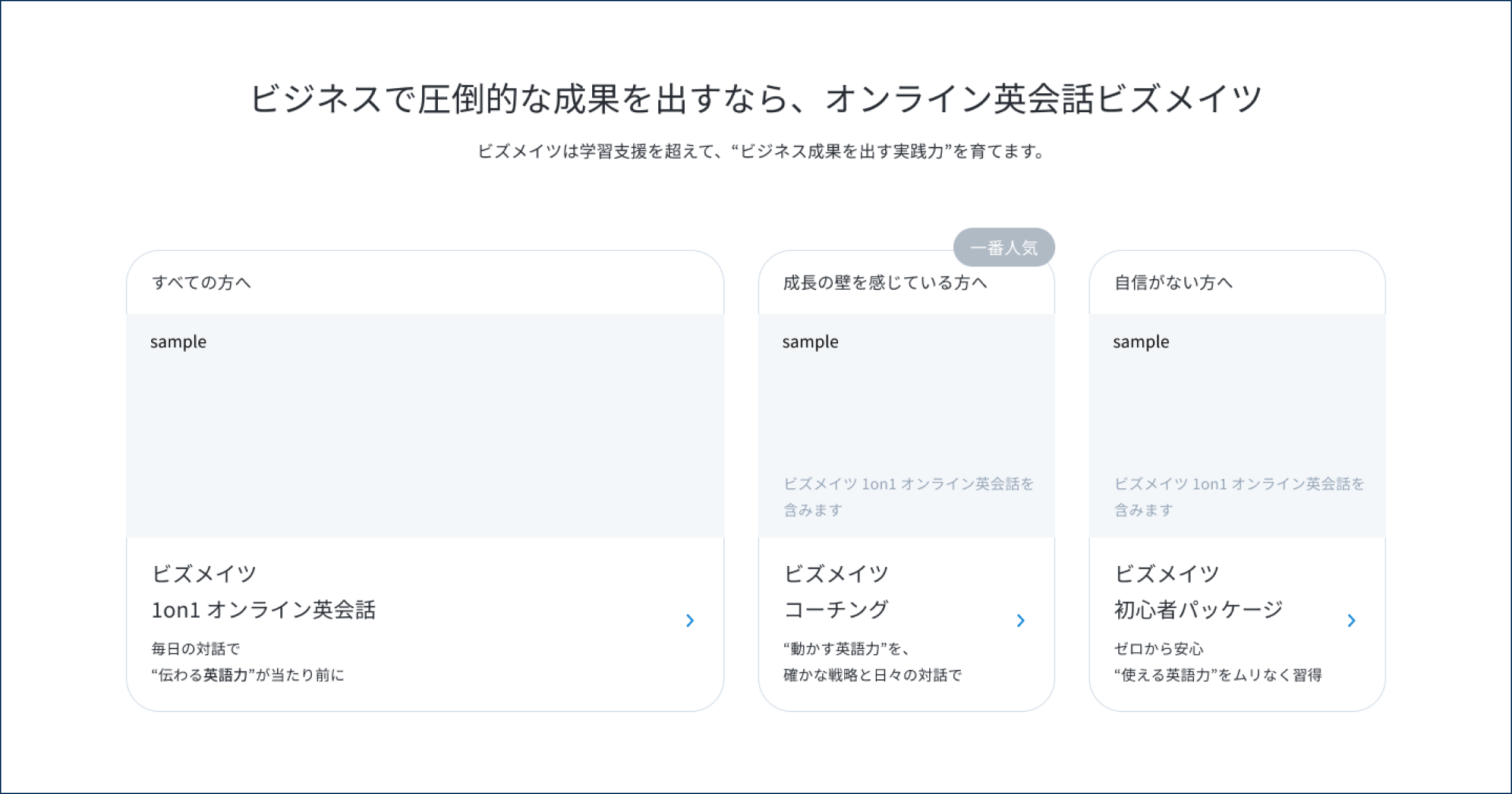The image size is (1512, 794).
Task: Click the 一番人気 badge
Action: pyautogui.click(x=1004, y=248)
